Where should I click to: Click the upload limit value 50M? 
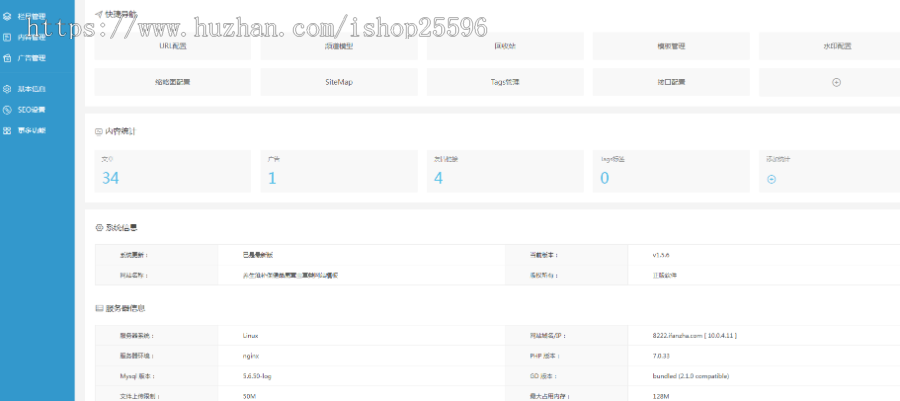click(x=249, y=396)
